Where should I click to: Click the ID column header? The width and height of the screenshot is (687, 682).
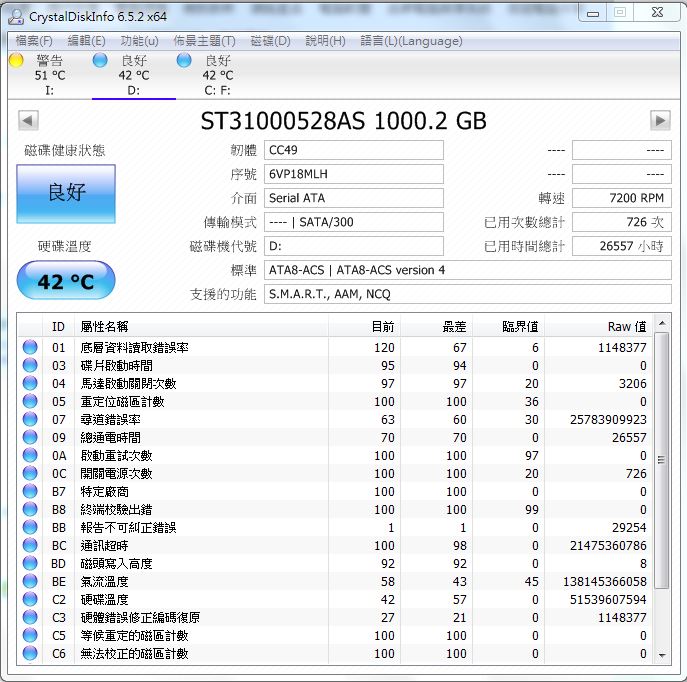59,326
